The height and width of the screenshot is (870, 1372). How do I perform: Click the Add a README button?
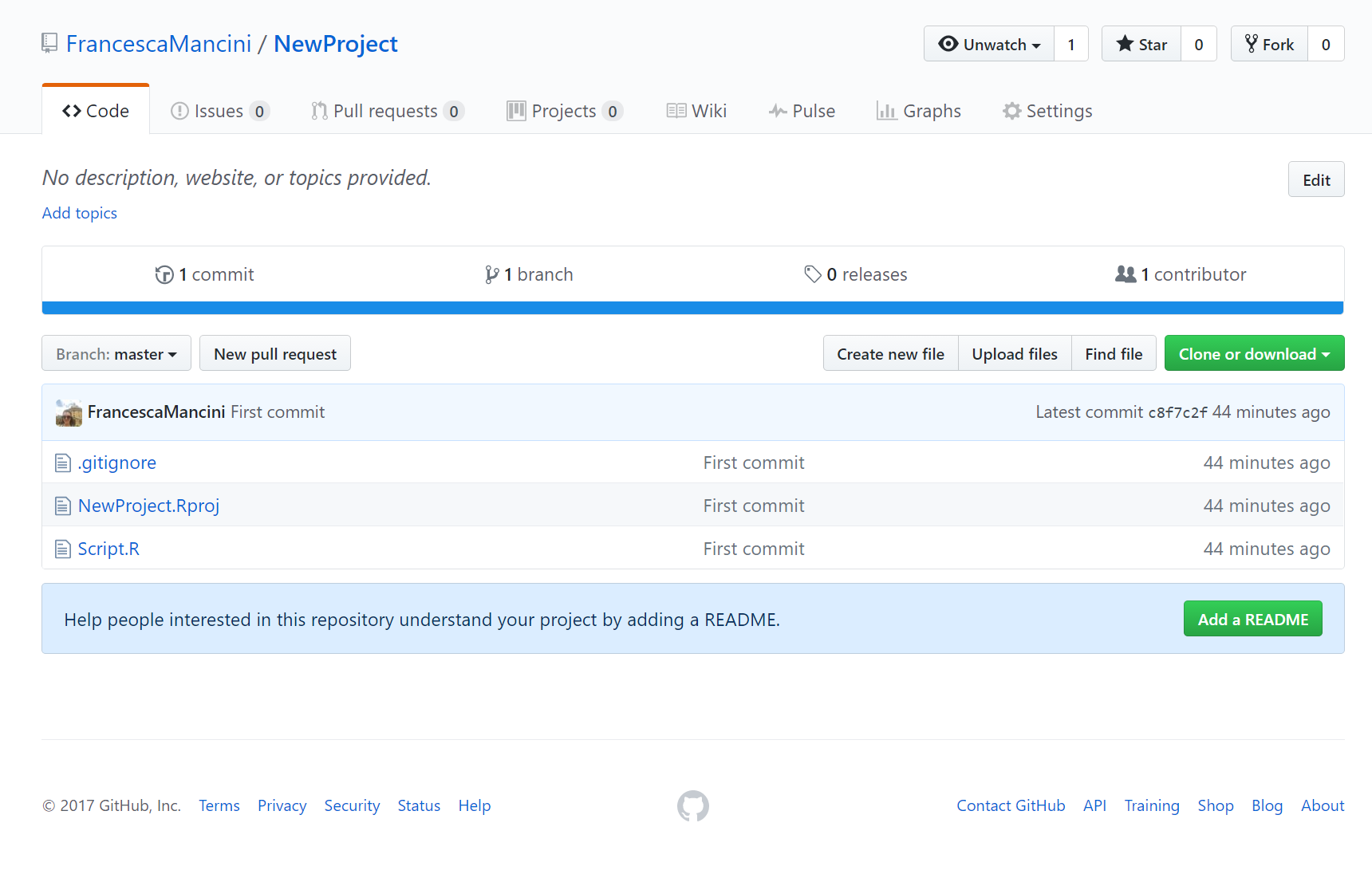pos(1253,619)
